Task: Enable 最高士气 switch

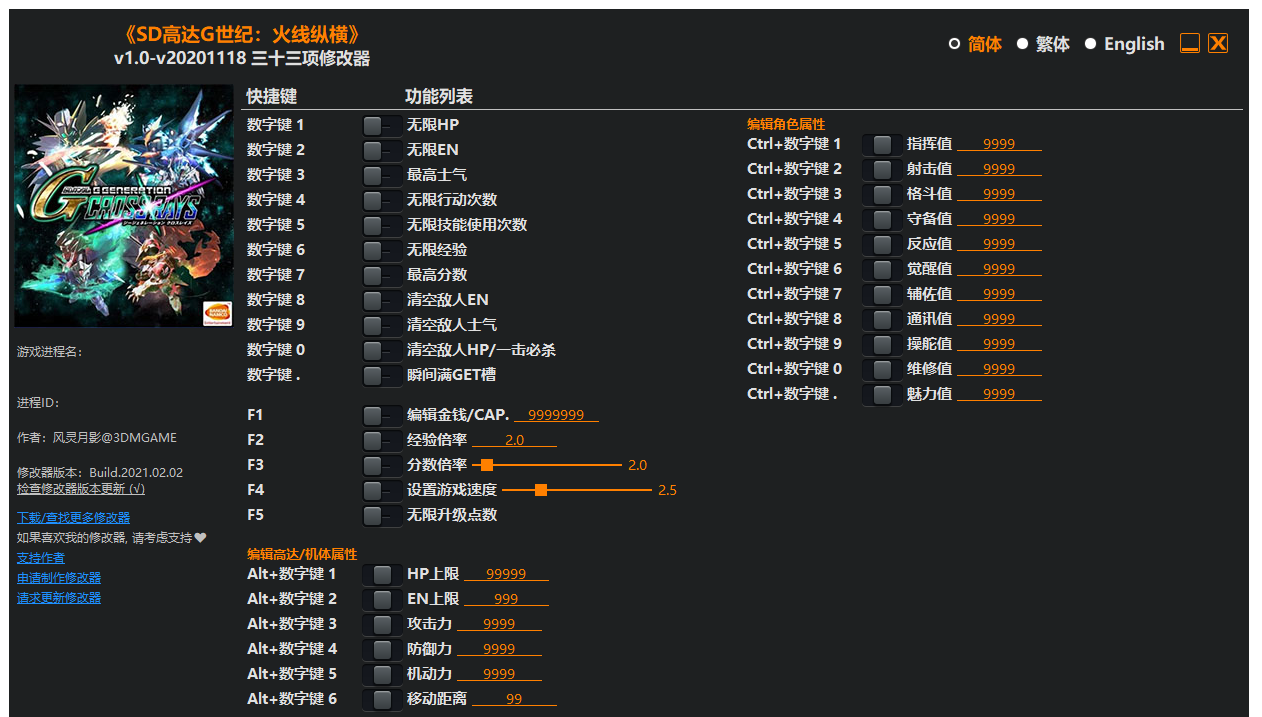Action: [x=382, y=175]
